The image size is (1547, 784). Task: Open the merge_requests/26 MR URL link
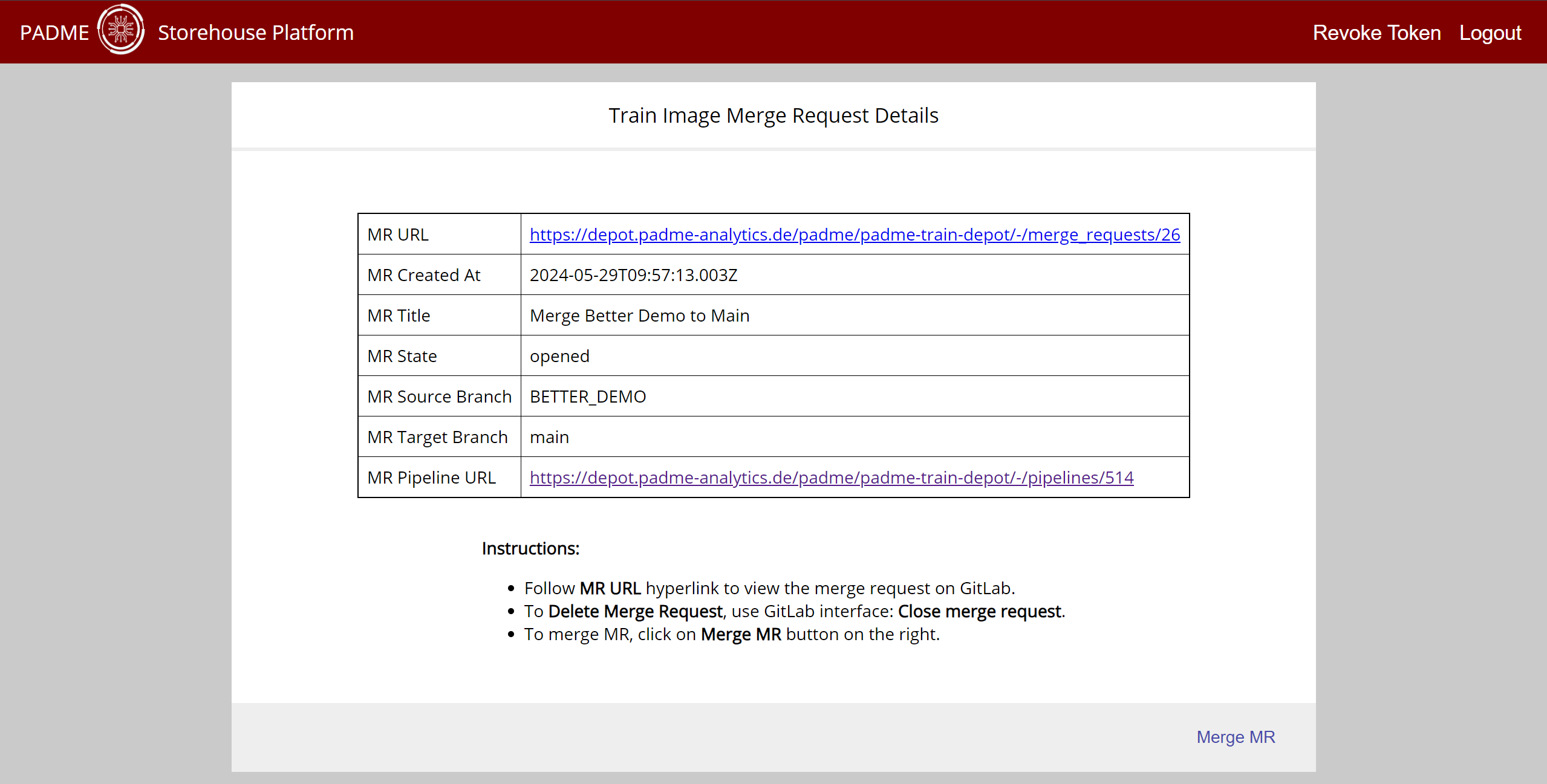[855, 235]
